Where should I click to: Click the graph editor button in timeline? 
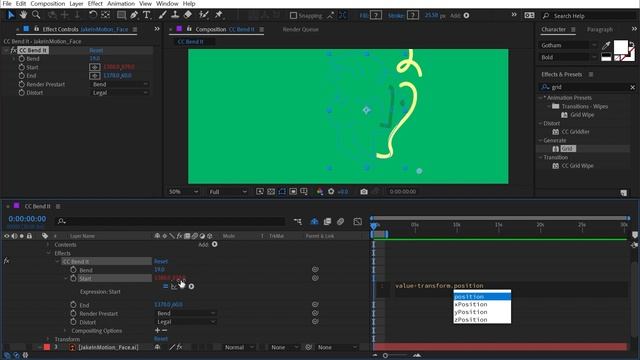click(x=358, y=221)
